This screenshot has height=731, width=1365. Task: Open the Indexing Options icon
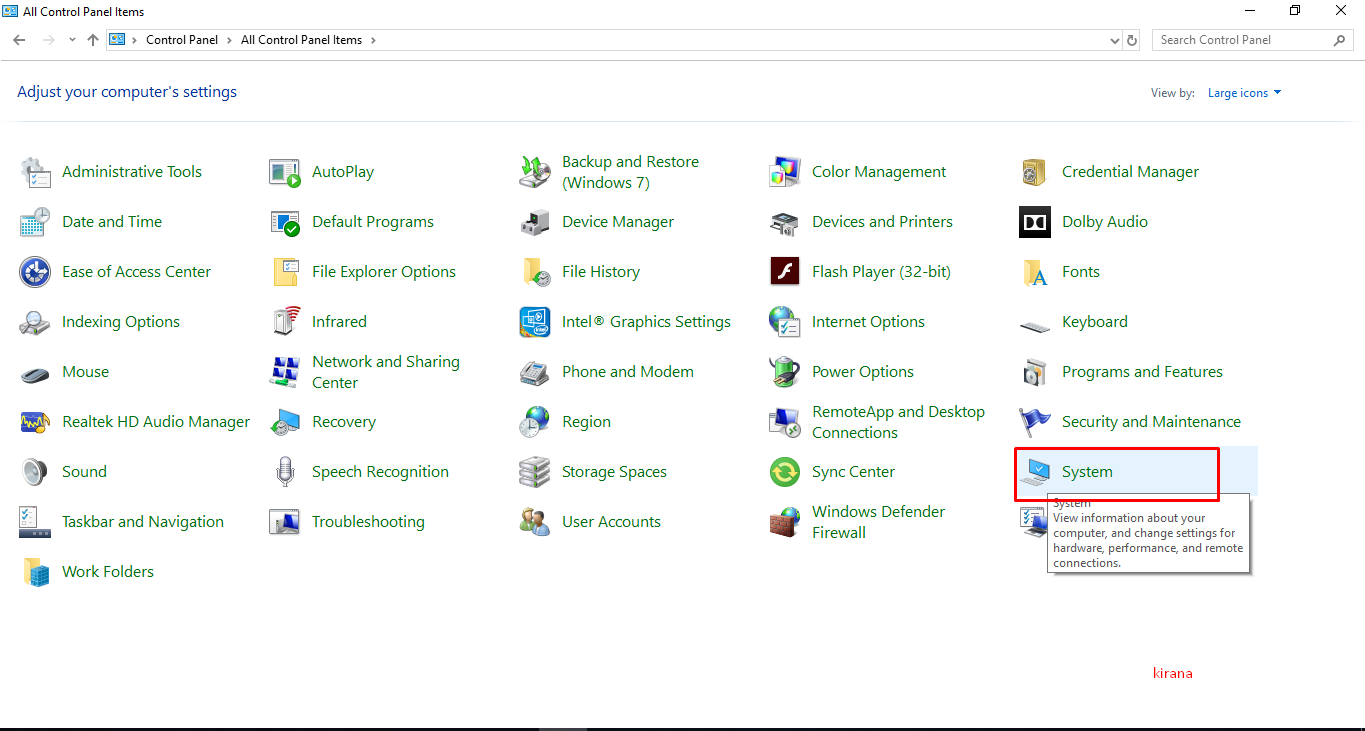click(x=35, y=322)
